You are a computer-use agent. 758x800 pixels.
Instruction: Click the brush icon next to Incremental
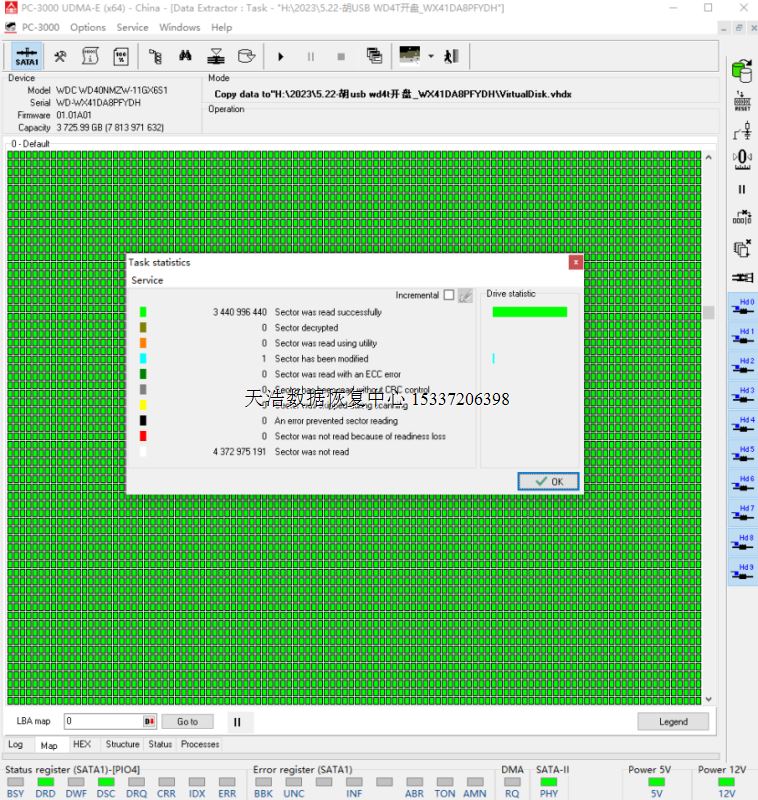[x=465, y=295]
